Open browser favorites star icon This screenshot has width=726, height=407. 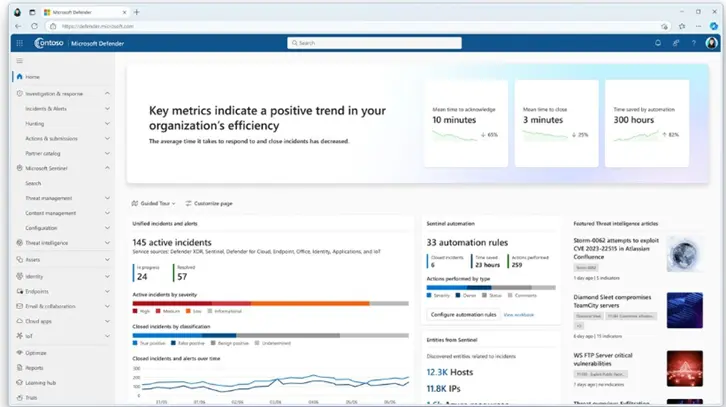[x=682, y=26]
